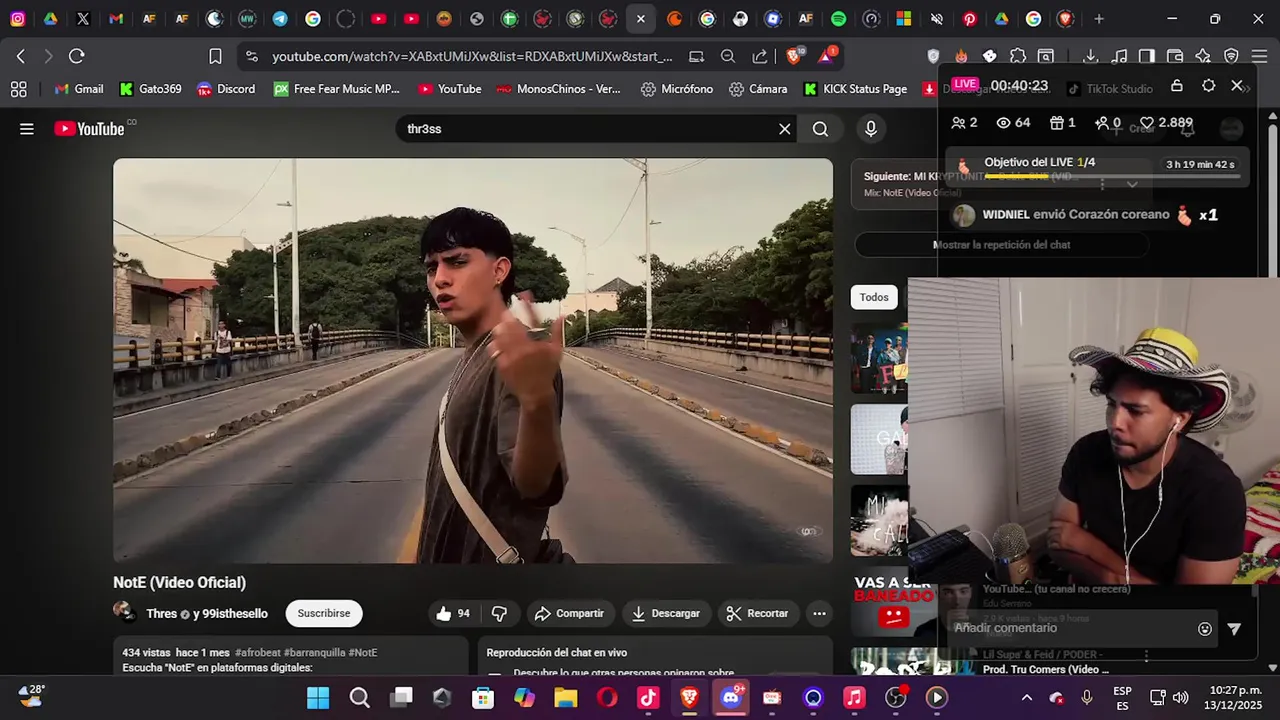Open the Cámara settings bookmark
This screenshot has height=720, width=1280.
click(x=758, y=89)
